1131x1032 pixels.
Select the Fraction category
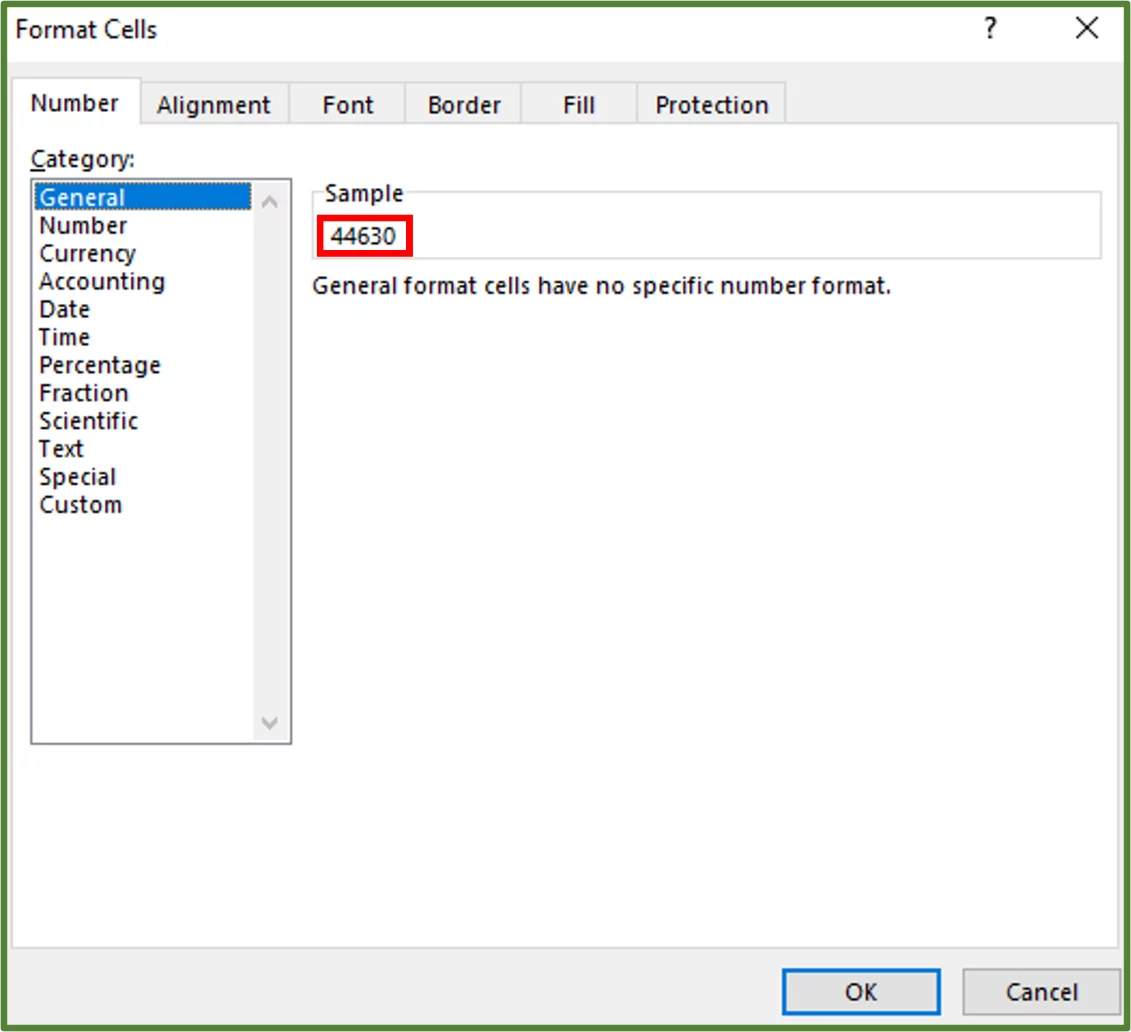(83, 393)
